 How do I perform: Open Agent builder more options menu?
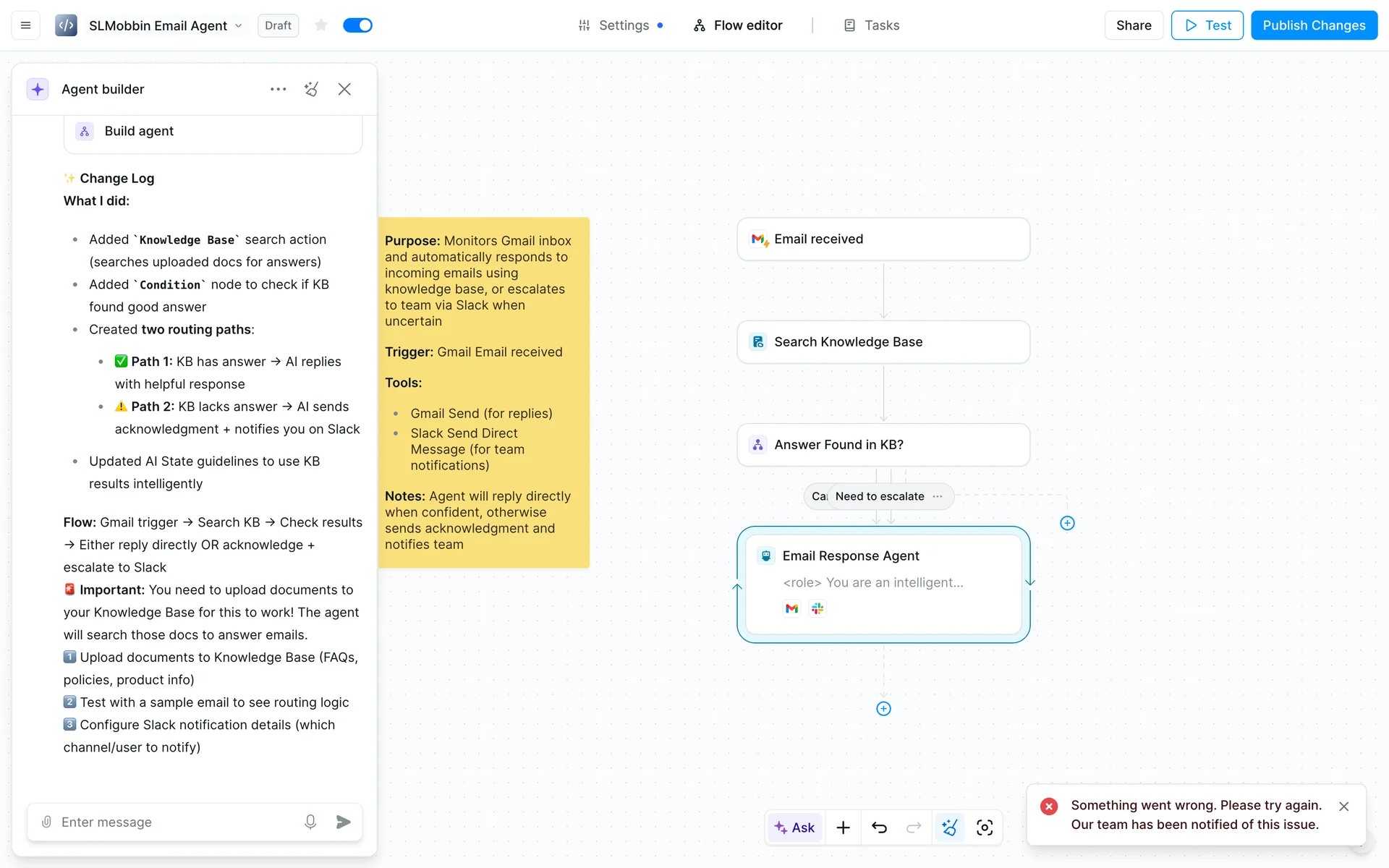(279, 89)
